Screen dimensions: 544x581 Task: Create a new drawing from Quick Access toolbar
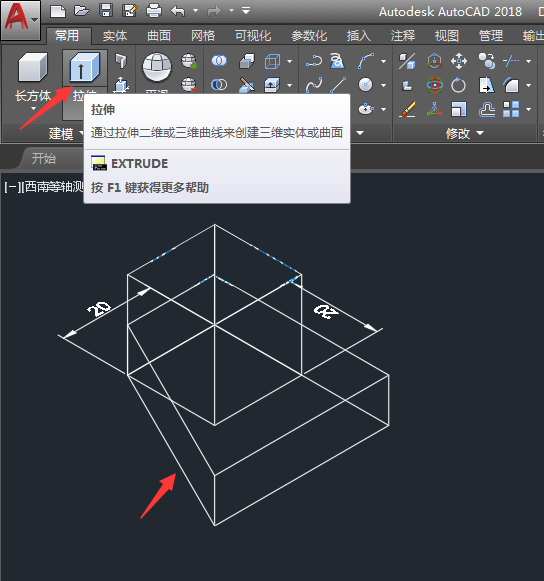click(58, 11)
